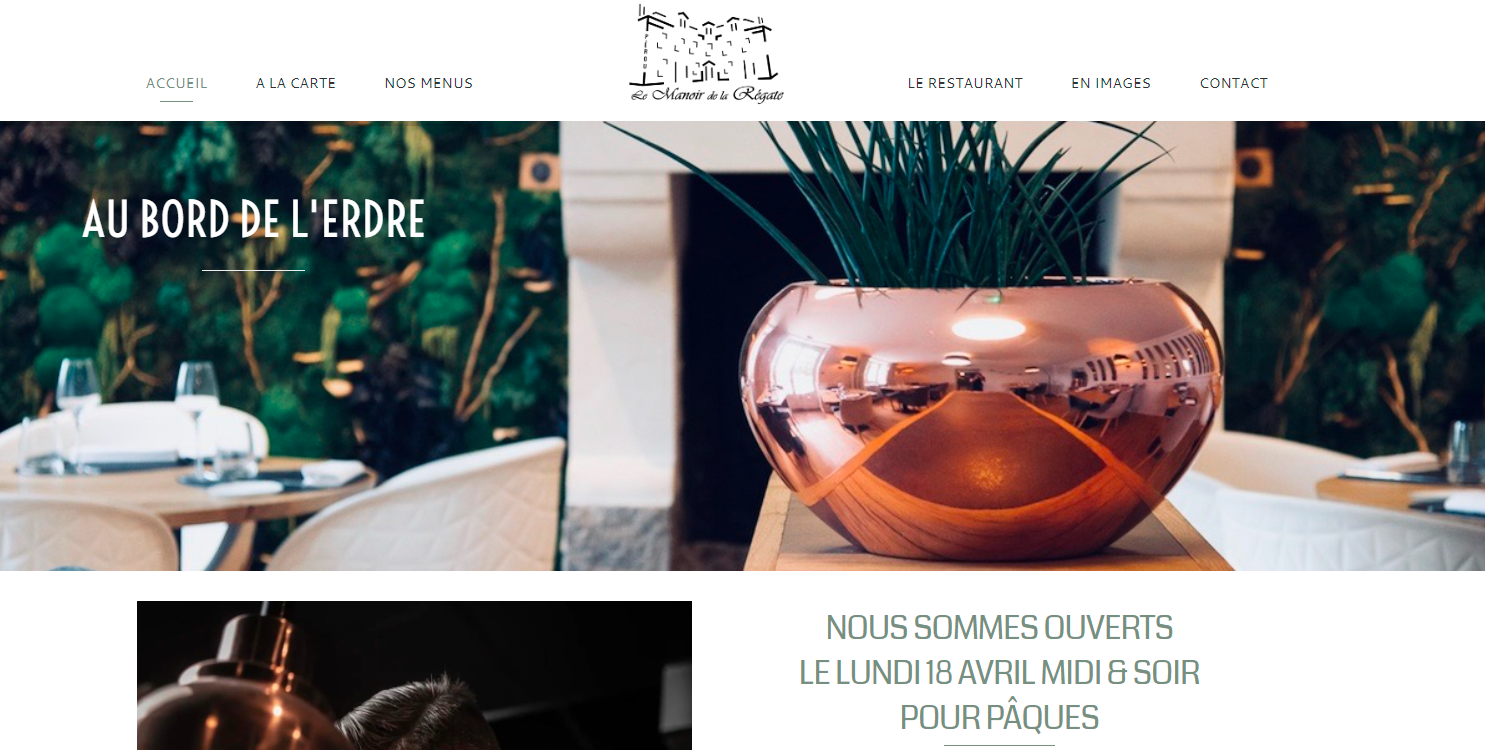Screen dimensions: 1490x750
Task: Click the divider line beneath POUR PÂQUES
Action: 999,745
